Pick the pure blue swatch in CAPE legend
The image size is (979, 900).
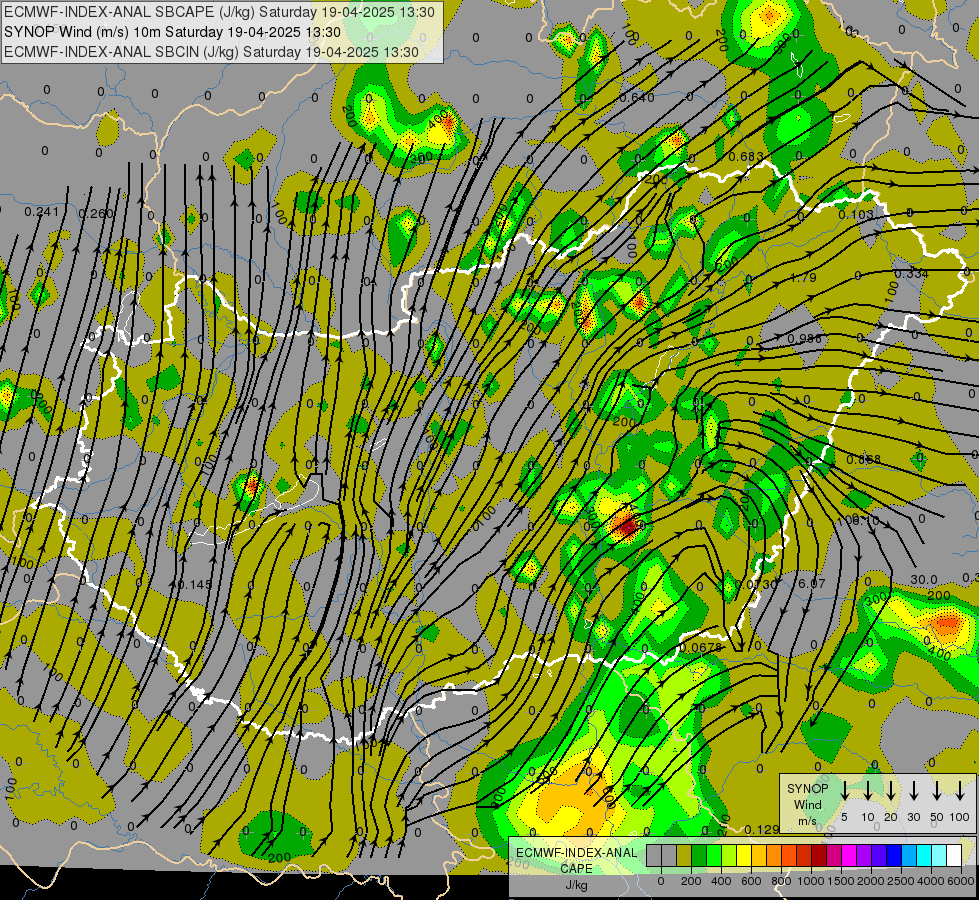tap(893, 855)
